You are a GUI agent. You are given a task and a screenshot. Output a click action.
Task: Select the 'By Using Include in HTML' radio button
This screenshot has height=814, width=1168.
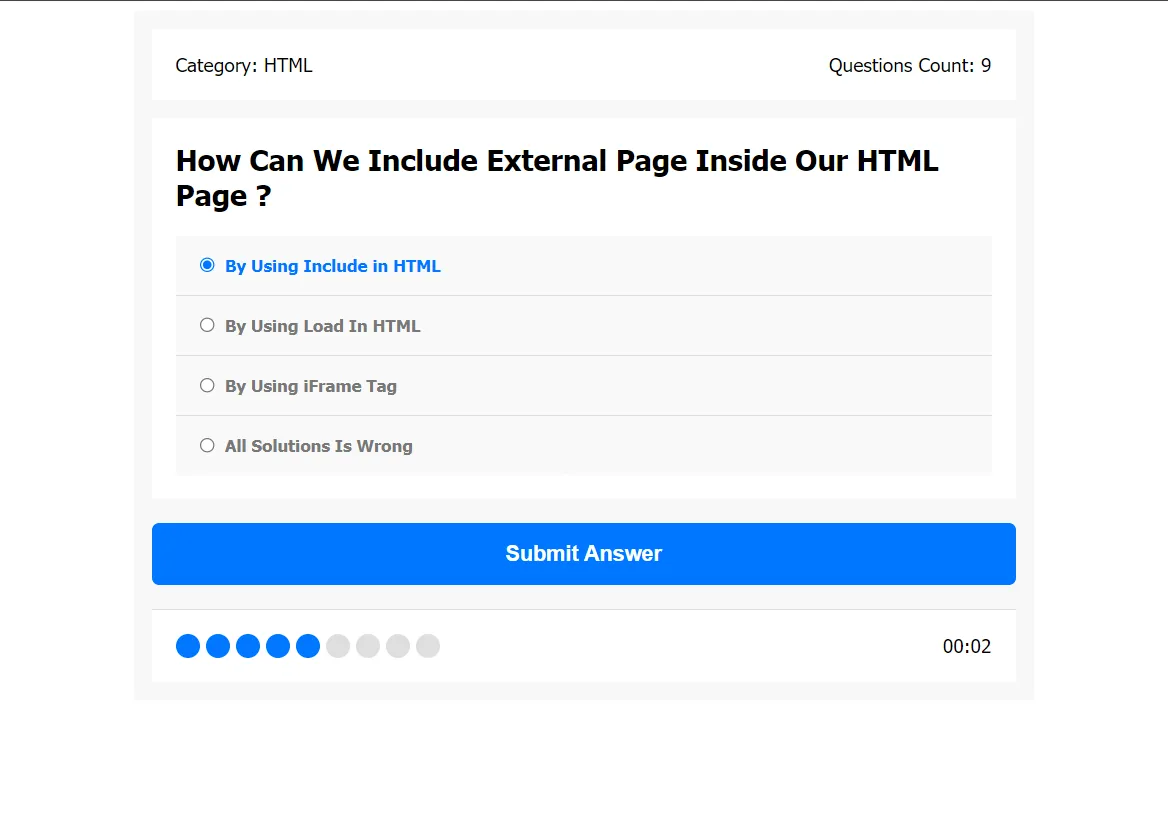[207, 265]
